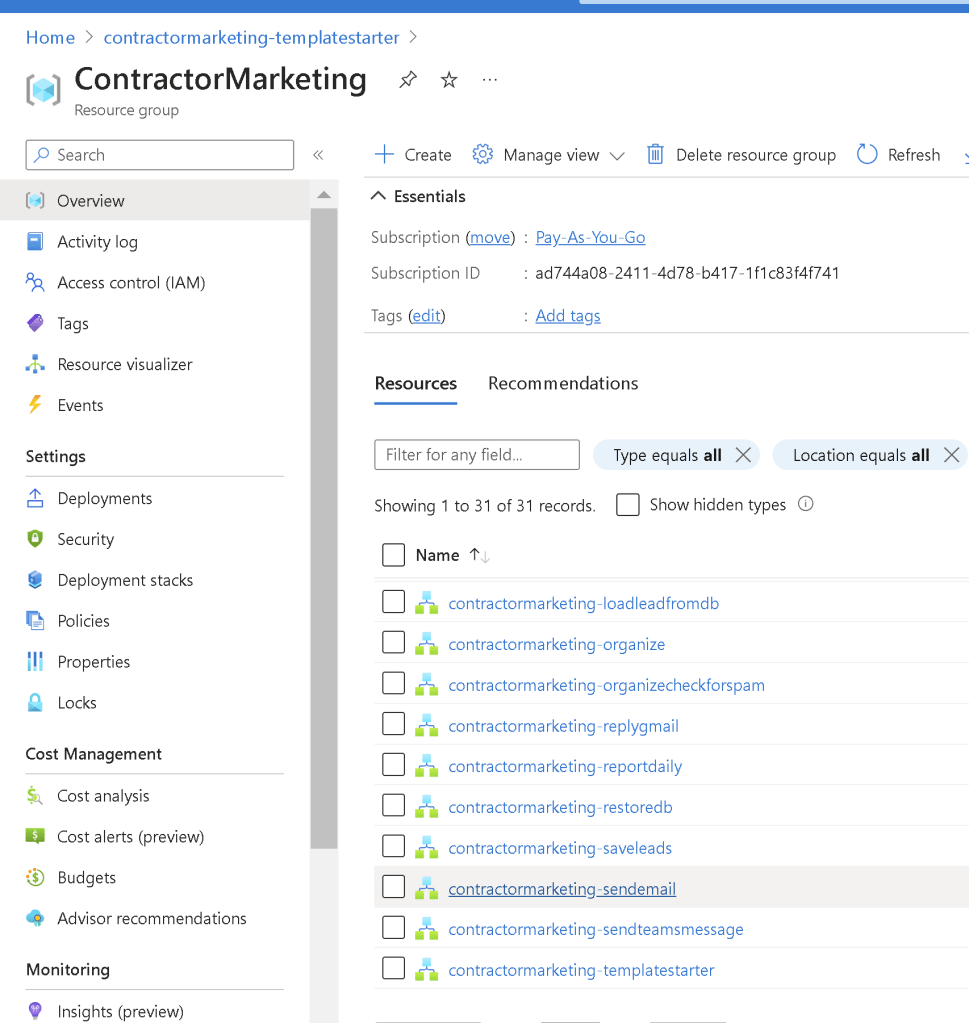Click the Access control (IAM) icon

[35, 282]
